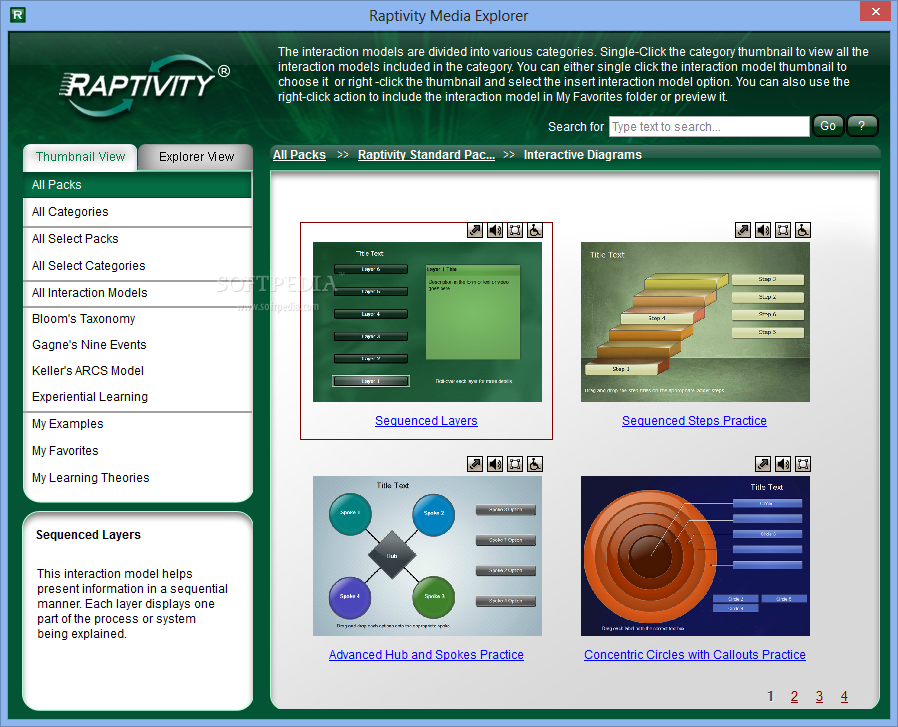Select All Select Categories entry
The width and height of the screenshot is (898, 727).
137,266
